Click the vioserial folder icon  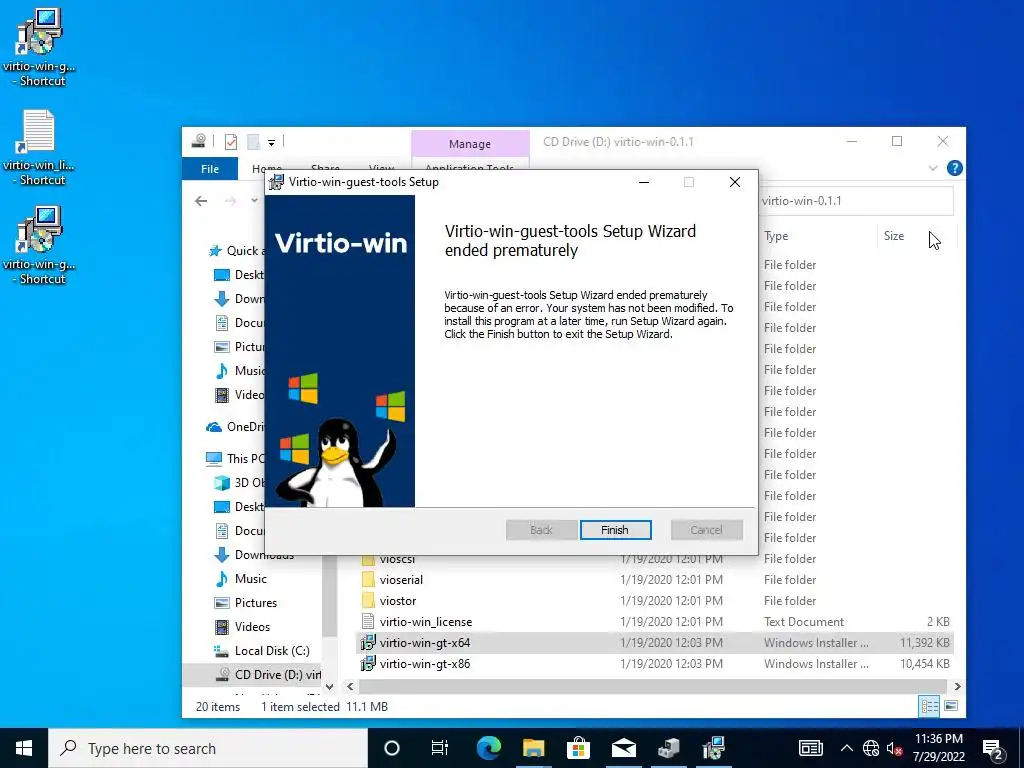pos(368,580)
